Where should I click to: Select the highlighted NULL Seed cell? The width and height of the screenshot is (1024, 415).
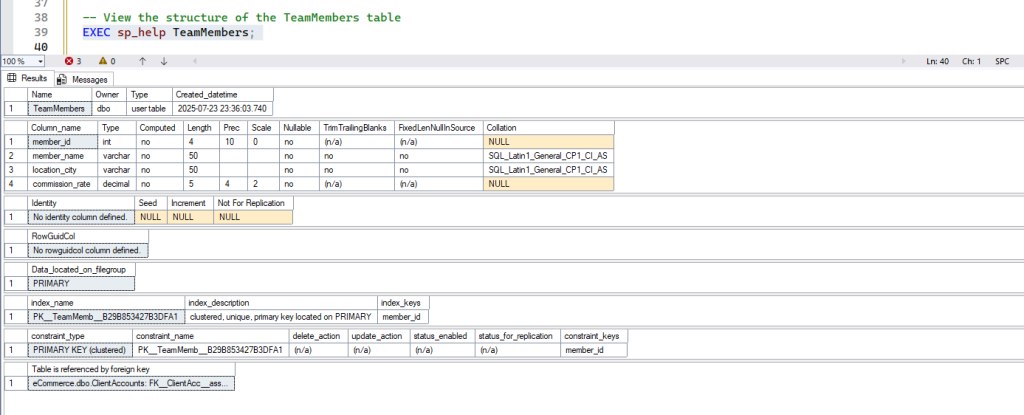151,216
